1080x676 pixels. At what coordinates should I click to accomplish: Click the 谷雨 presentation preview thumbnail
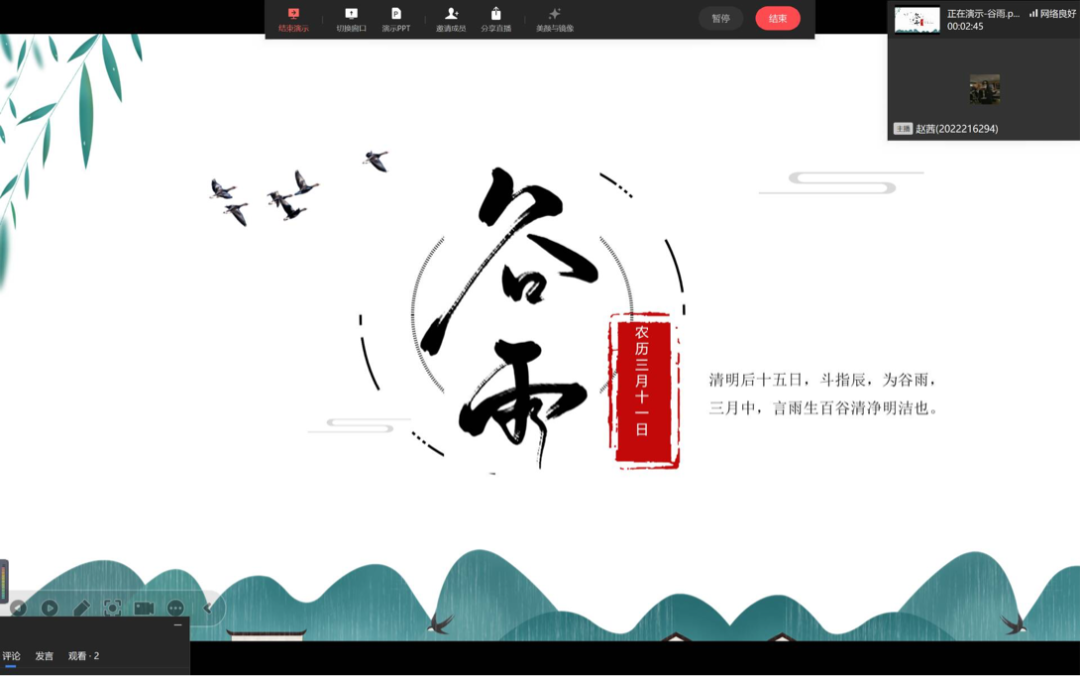coord(917,20)
